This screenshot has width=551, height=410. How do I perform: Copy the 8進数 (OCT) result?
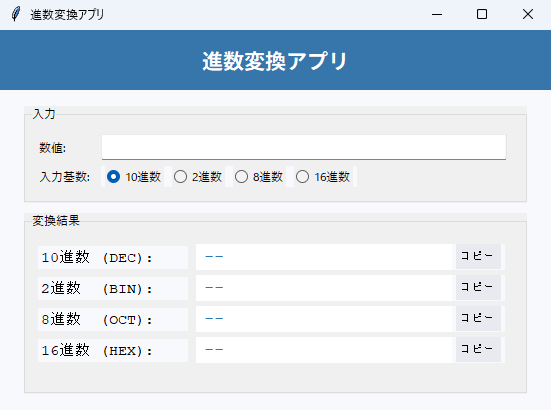click(478, 318)
